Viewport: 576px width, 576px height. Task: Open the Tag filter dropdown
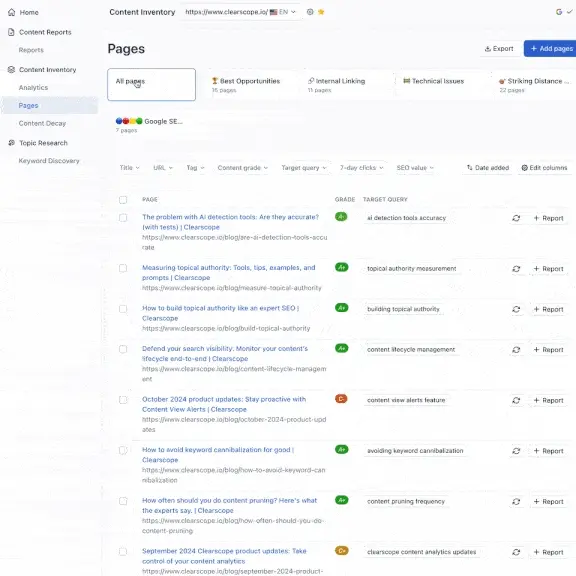(195, 168)
